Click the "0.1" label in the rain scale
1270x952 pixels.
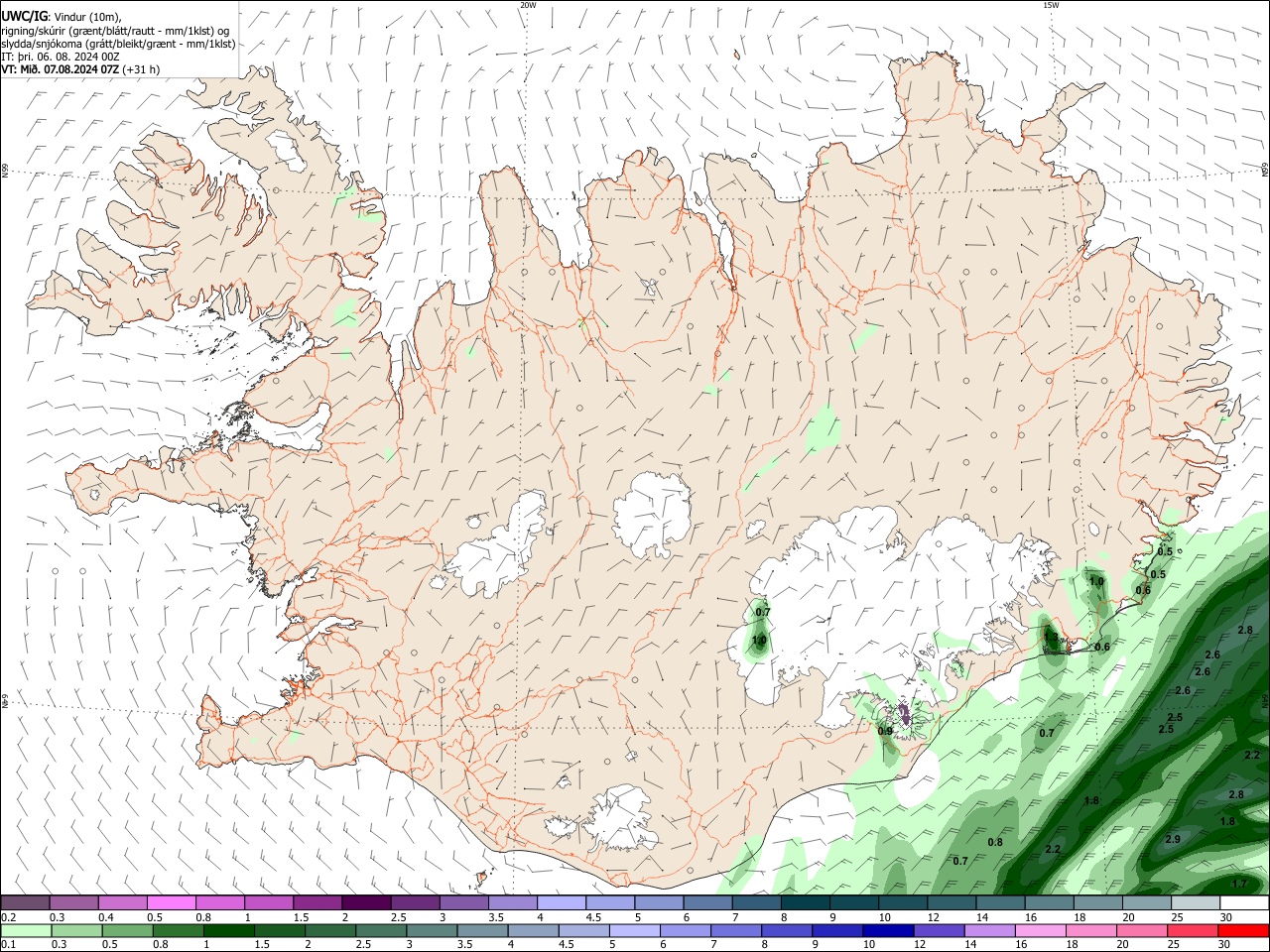coord(8,945)
